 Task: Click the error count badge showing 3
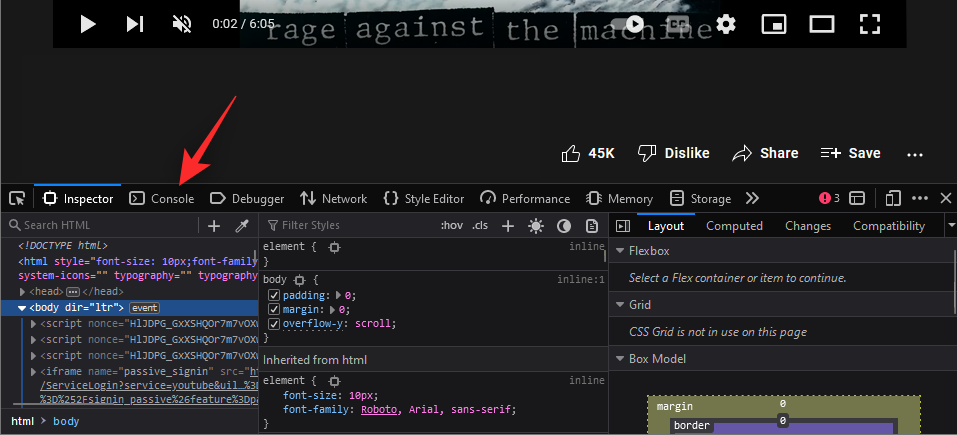[x=829, y=198]
